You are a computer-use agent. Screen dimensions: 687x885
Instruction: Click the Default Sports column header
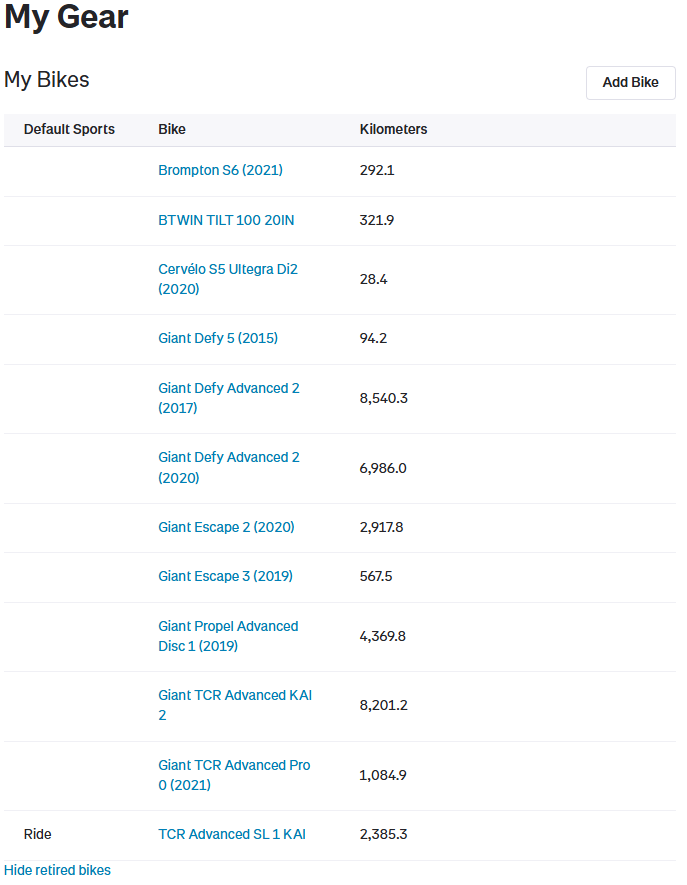coord(69,129)
